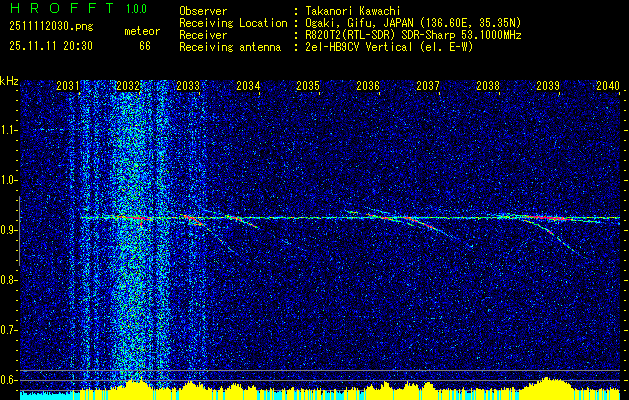
Task: Click the Receiver label
Action: coord(203,35)
